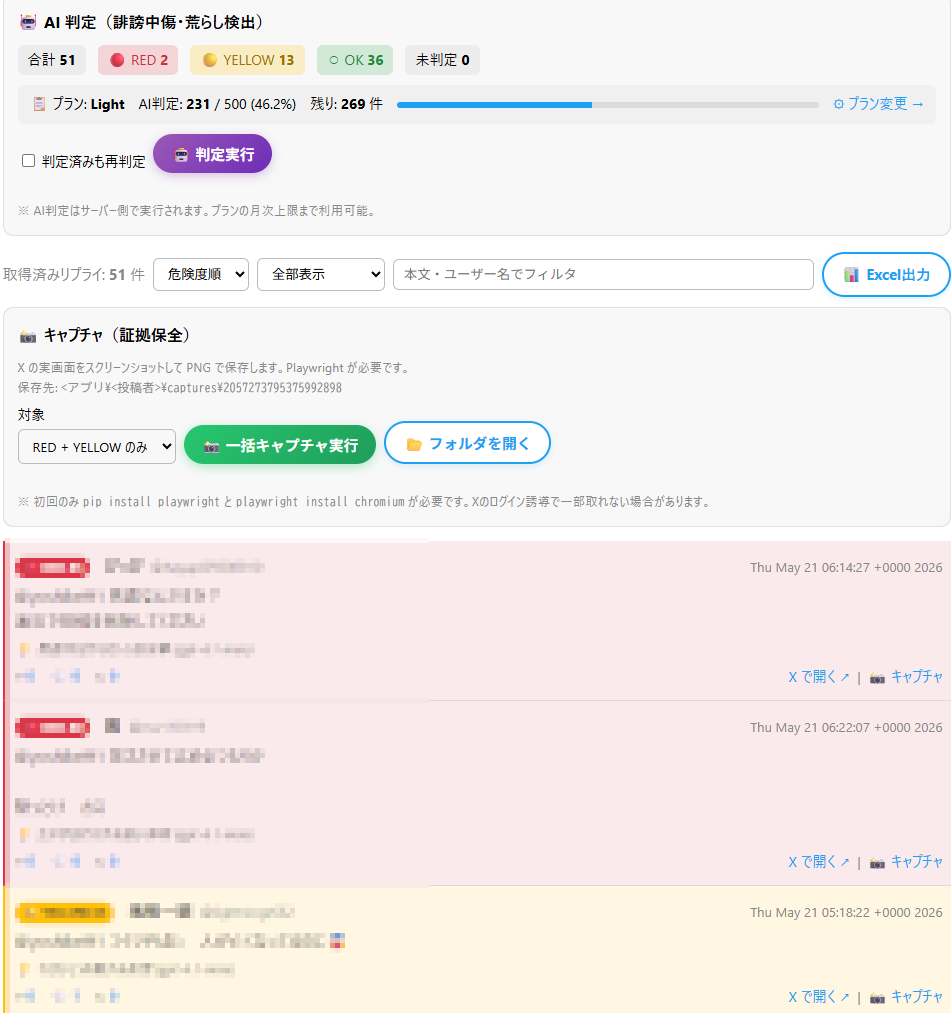Click the yellow circle icon in YELLOW chip
The height and width of the screenshot is (1013, 951).
coord(209,60)
